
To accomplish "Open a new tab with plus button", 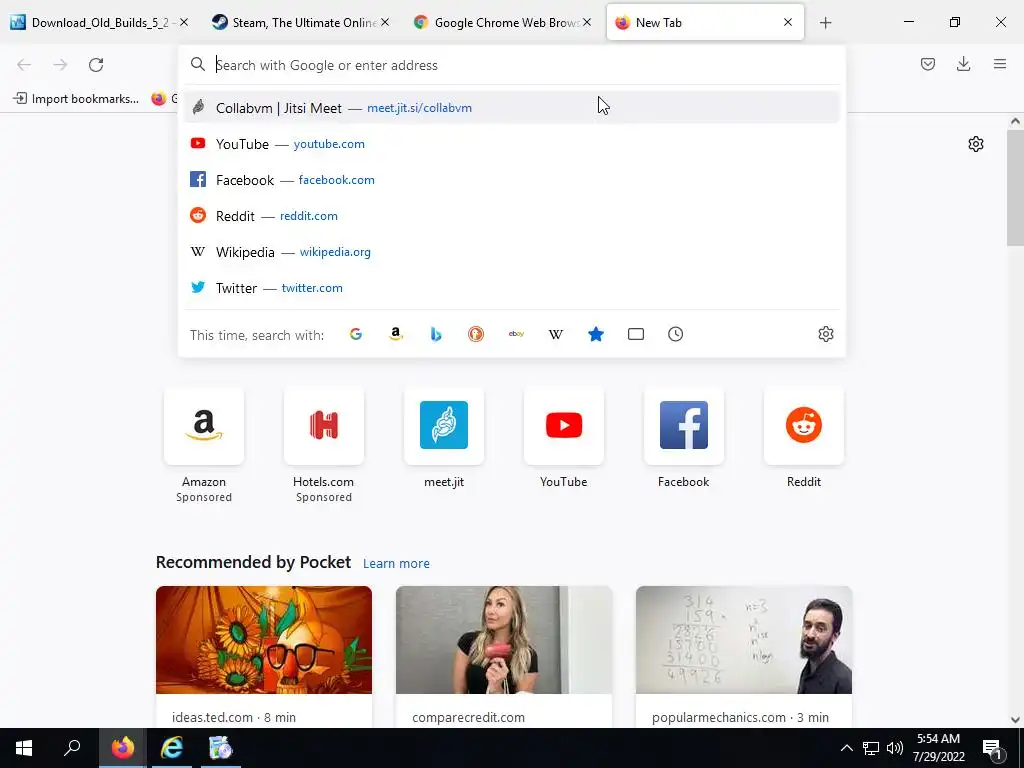I will tap(825, 23).
